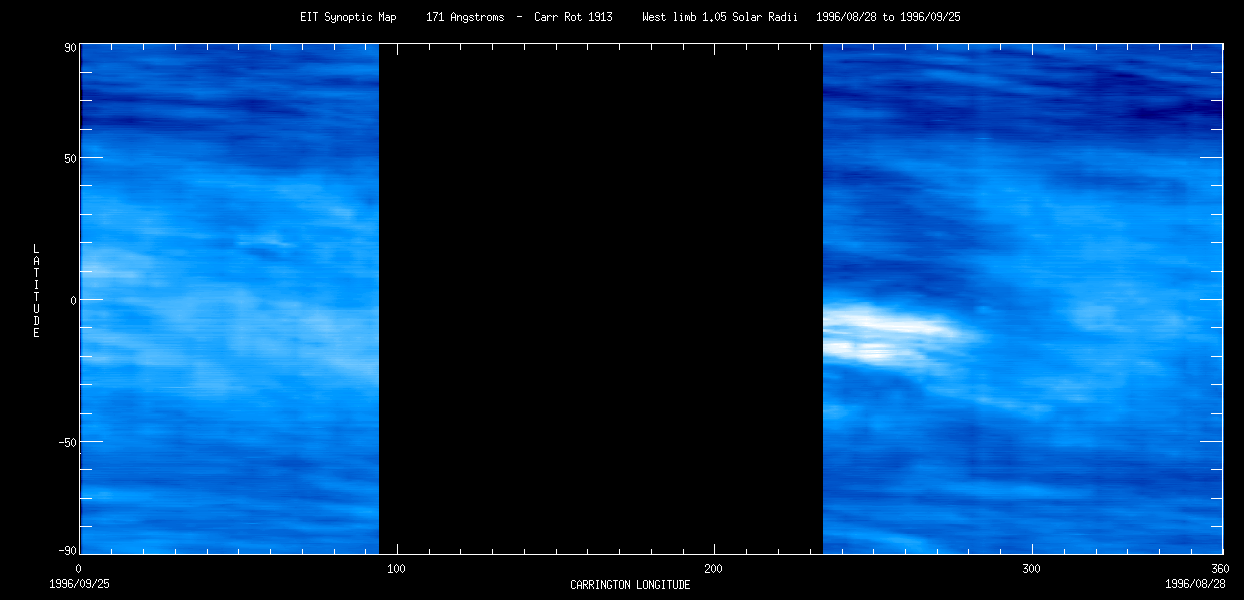The width and height of the screenshot is (1244, 600).
Task: Click the 100 longitude tick label
Action: point(396,568)
